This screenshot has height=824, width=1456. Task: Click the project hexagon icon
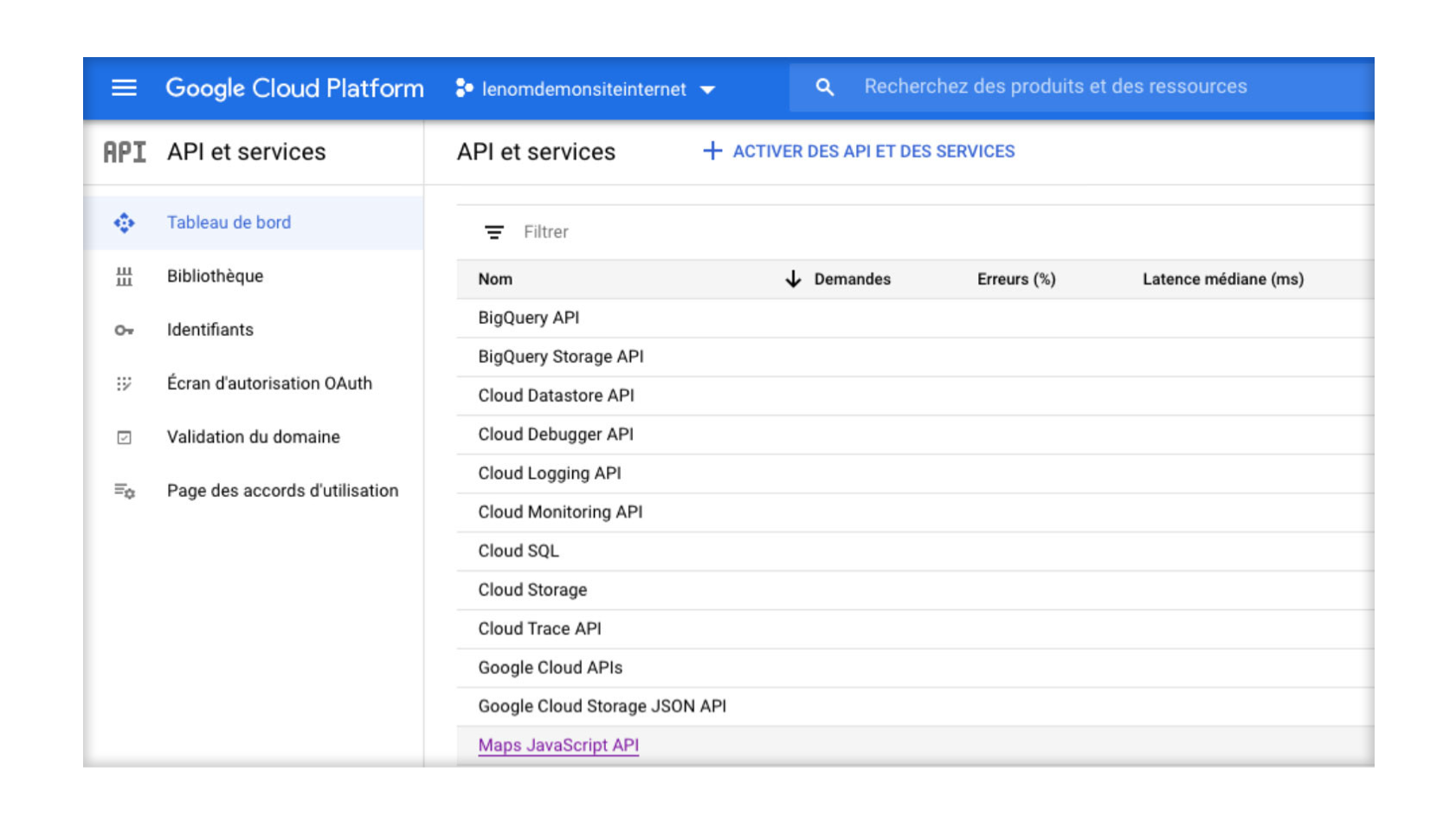click(464, 88)
